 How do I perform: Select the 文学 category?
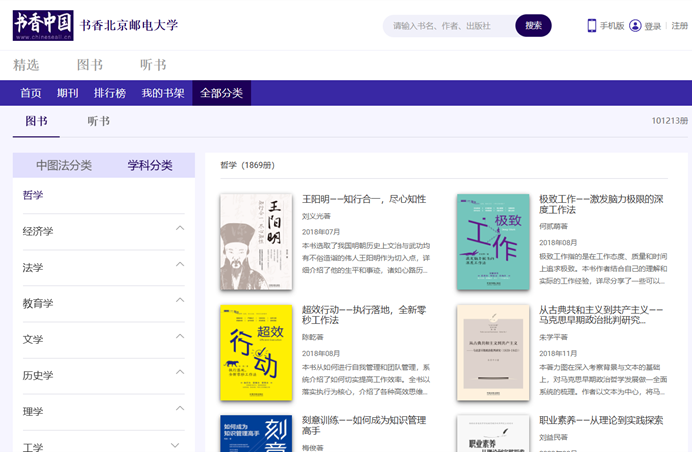pos(33,339)
